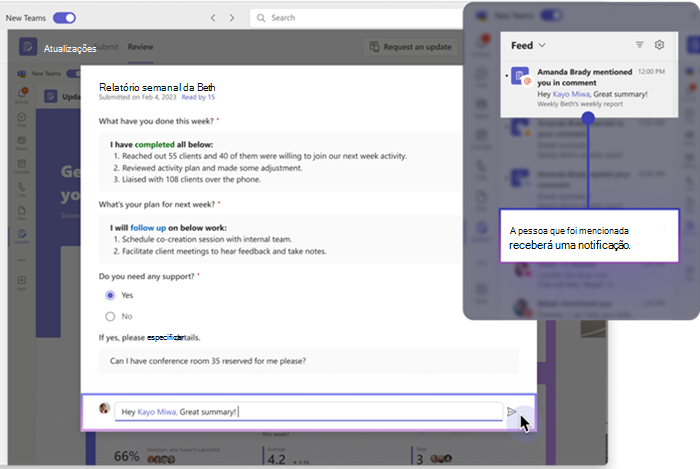Click the search magnifier icon

coord(261,18)
